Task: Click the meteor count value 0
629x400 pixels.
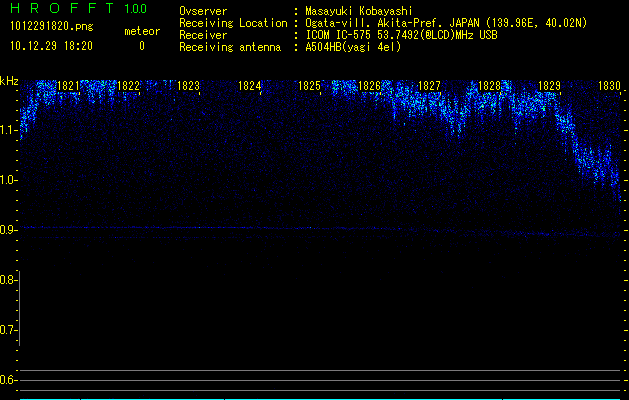Action: (142, 46)
